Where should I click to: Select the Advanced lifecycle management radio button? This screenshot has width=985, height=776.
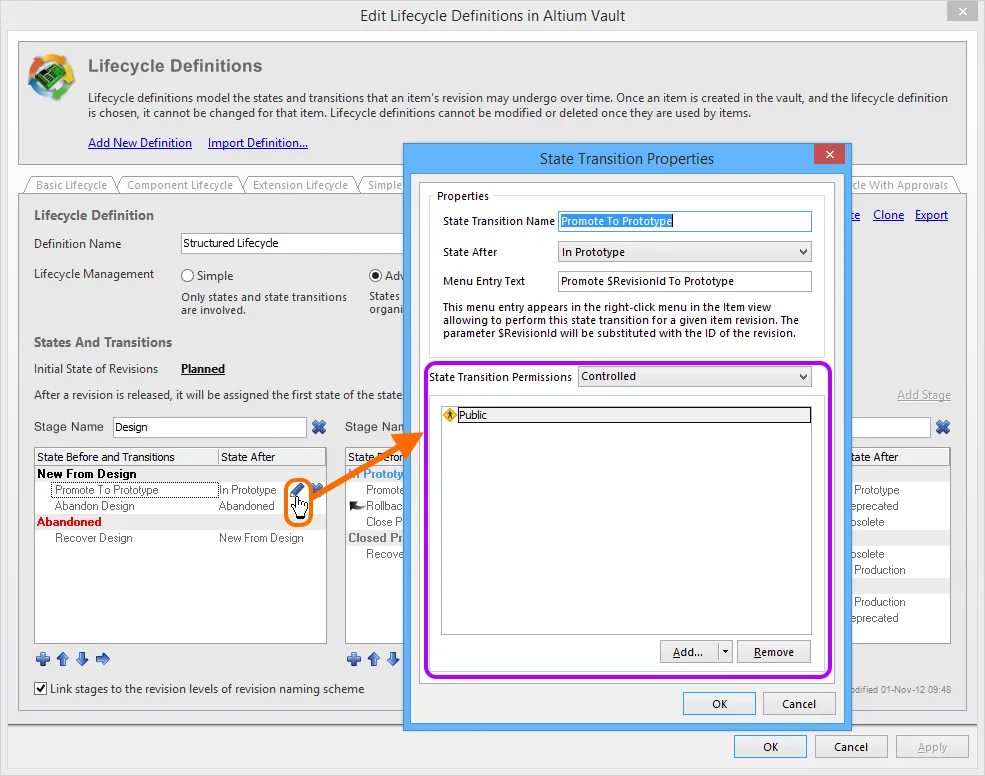coord(376,276)
